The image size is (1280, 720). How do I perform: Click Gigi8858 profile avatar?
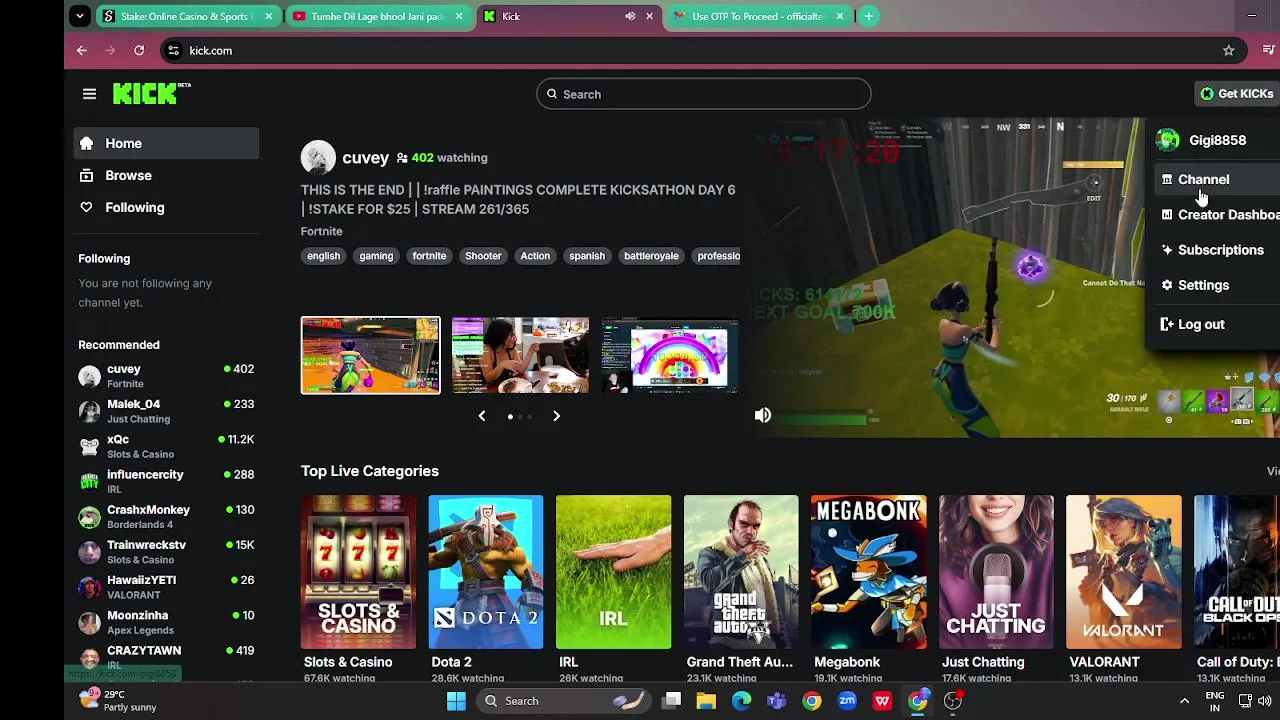coord(1167,140)
